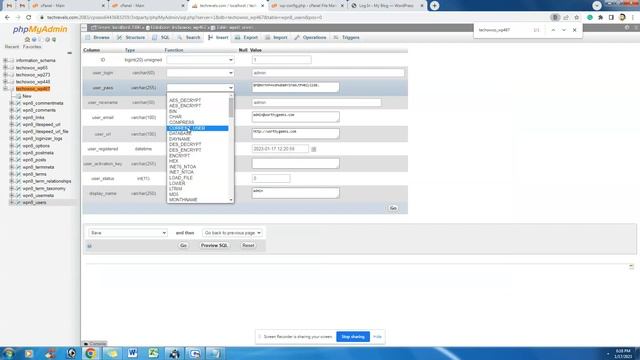This screenshot has height=360, width=640.
Task: Expand wpn8_commentmeta table node
Action: point(12,103)
